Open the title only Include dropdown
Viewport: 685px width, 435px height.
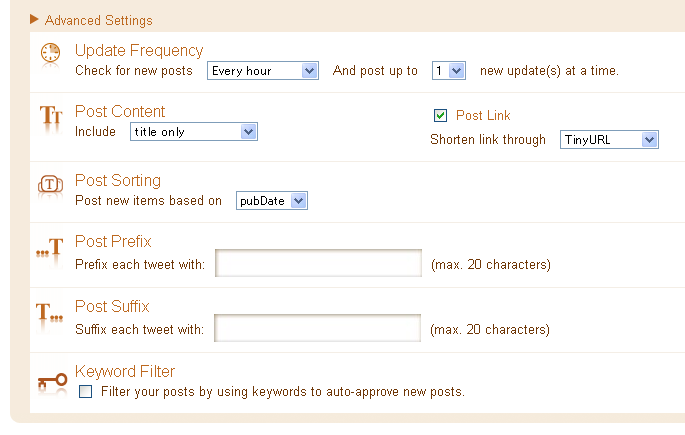coord(194,131)
